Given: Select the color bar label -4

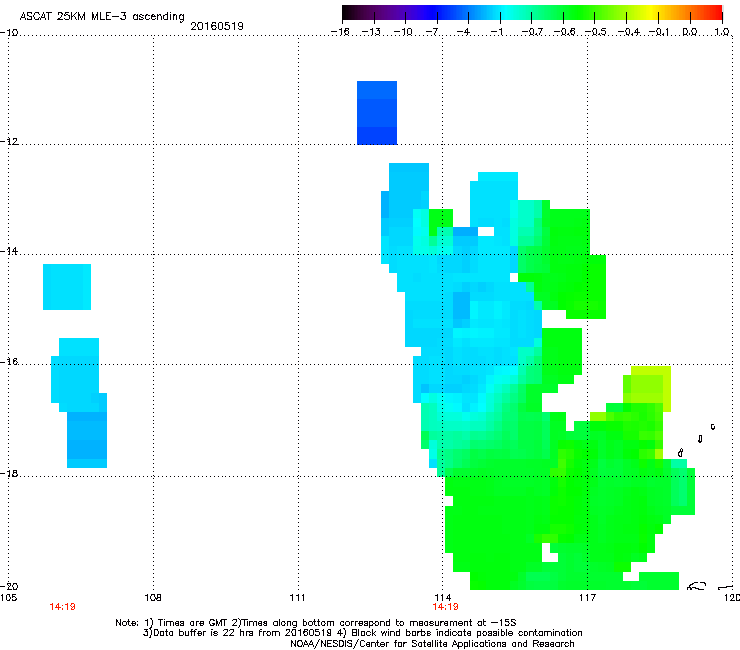Looking at the screenshot, I should pos(464,32).
